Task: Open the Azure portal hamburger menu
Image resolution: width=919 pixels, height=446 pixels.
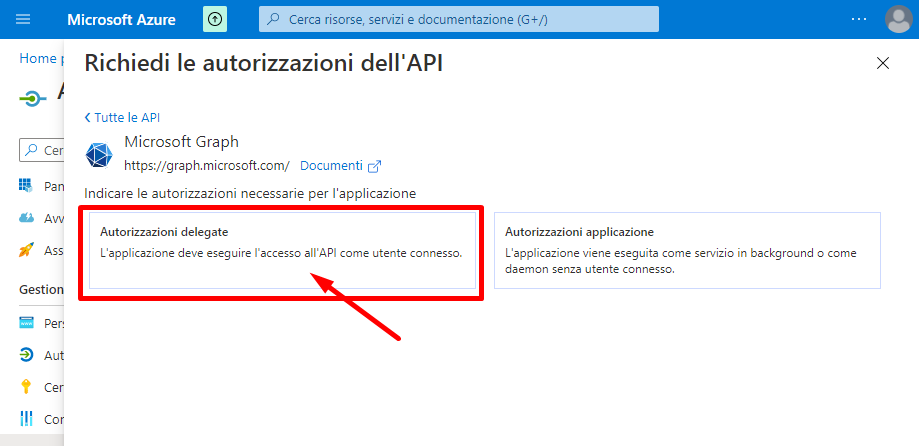Action: pos(23,19)
